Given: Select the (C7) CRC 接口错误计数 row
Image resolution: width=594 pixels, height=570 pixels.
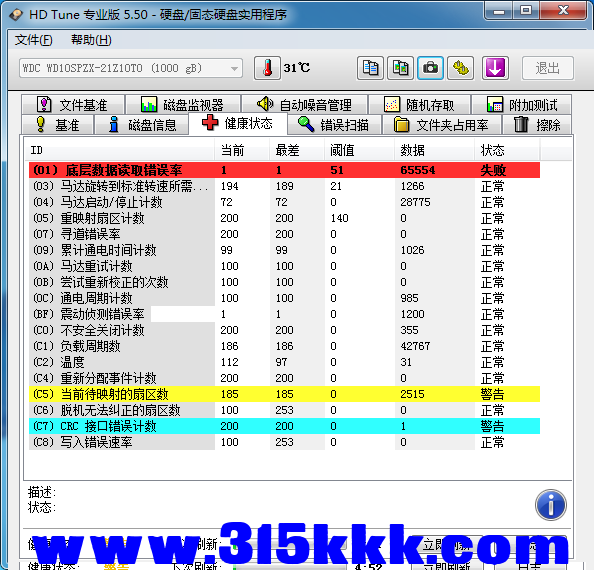Looking at the screenshot, I should click(x=284, y=426).
